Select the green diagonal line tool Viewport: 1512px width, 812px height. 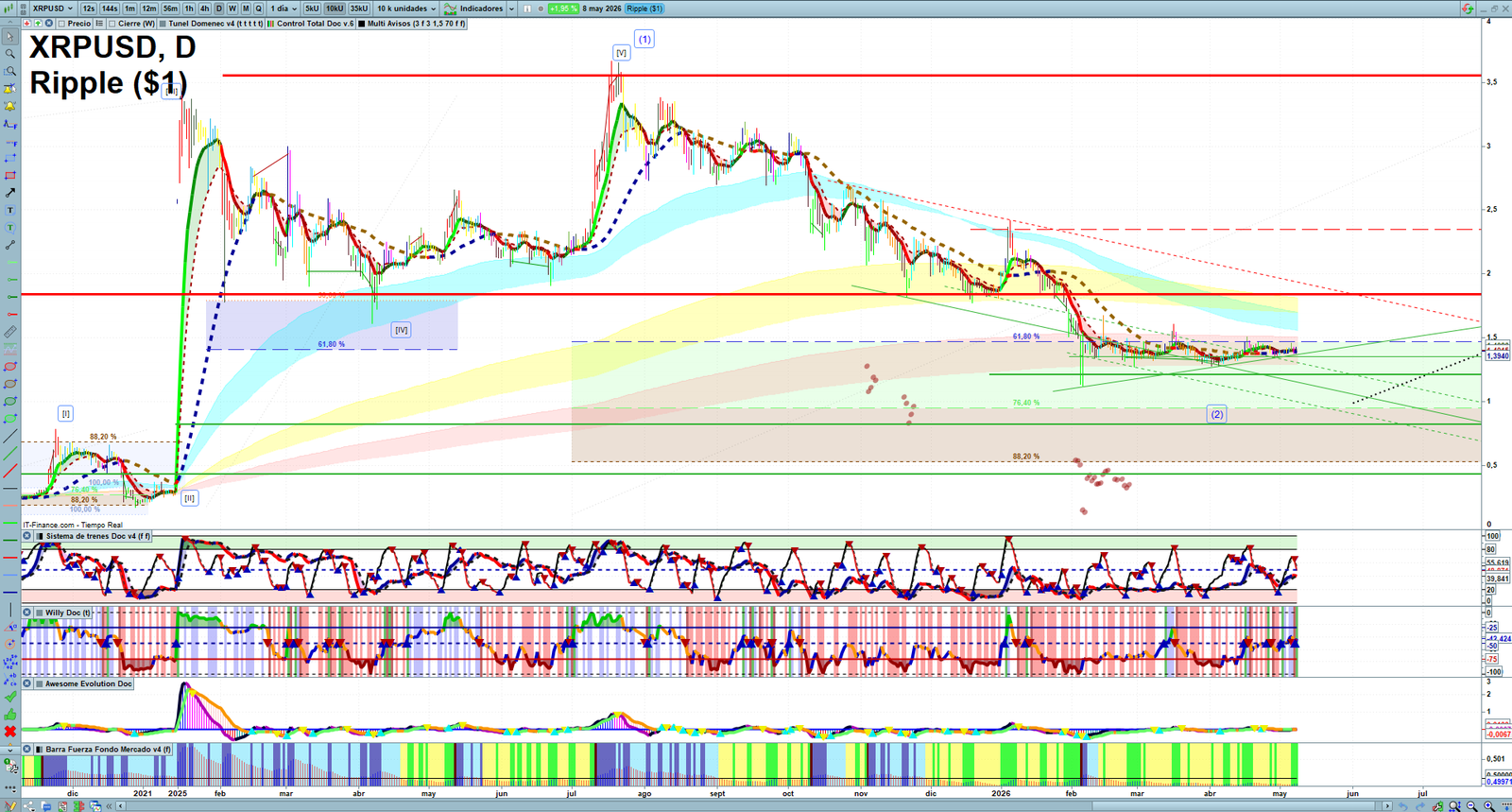coord(10,454)
